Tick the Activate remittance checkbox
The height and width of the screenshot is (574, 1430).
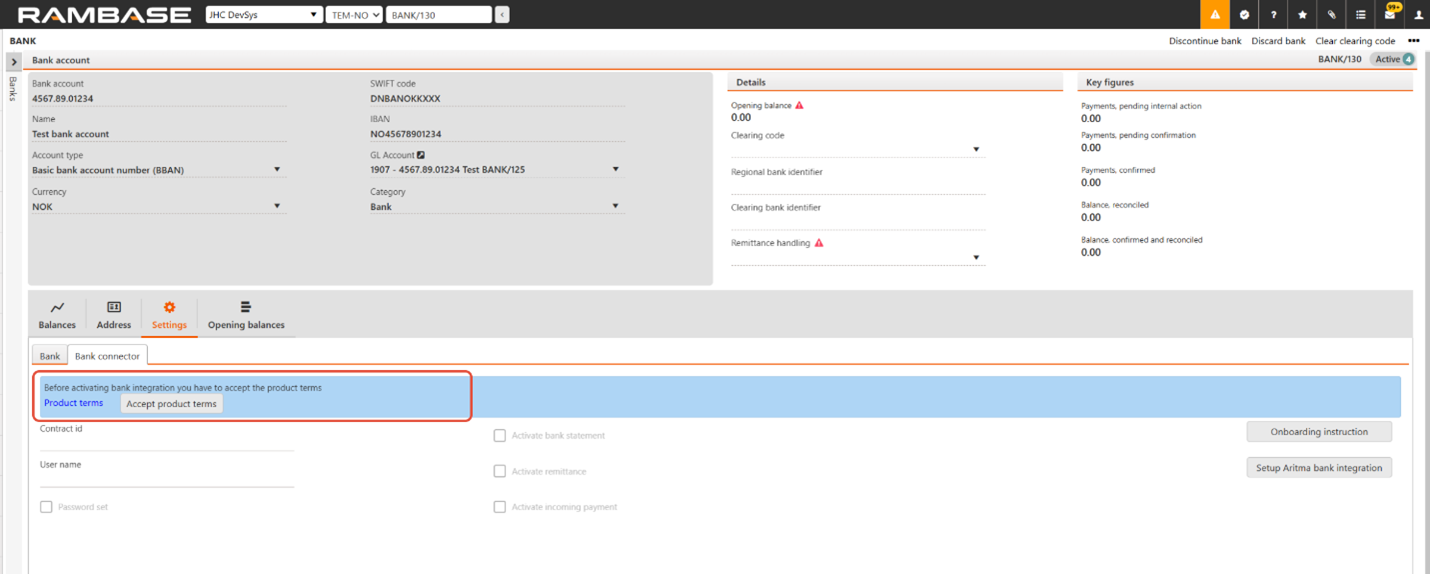click(x=500, y=472)
